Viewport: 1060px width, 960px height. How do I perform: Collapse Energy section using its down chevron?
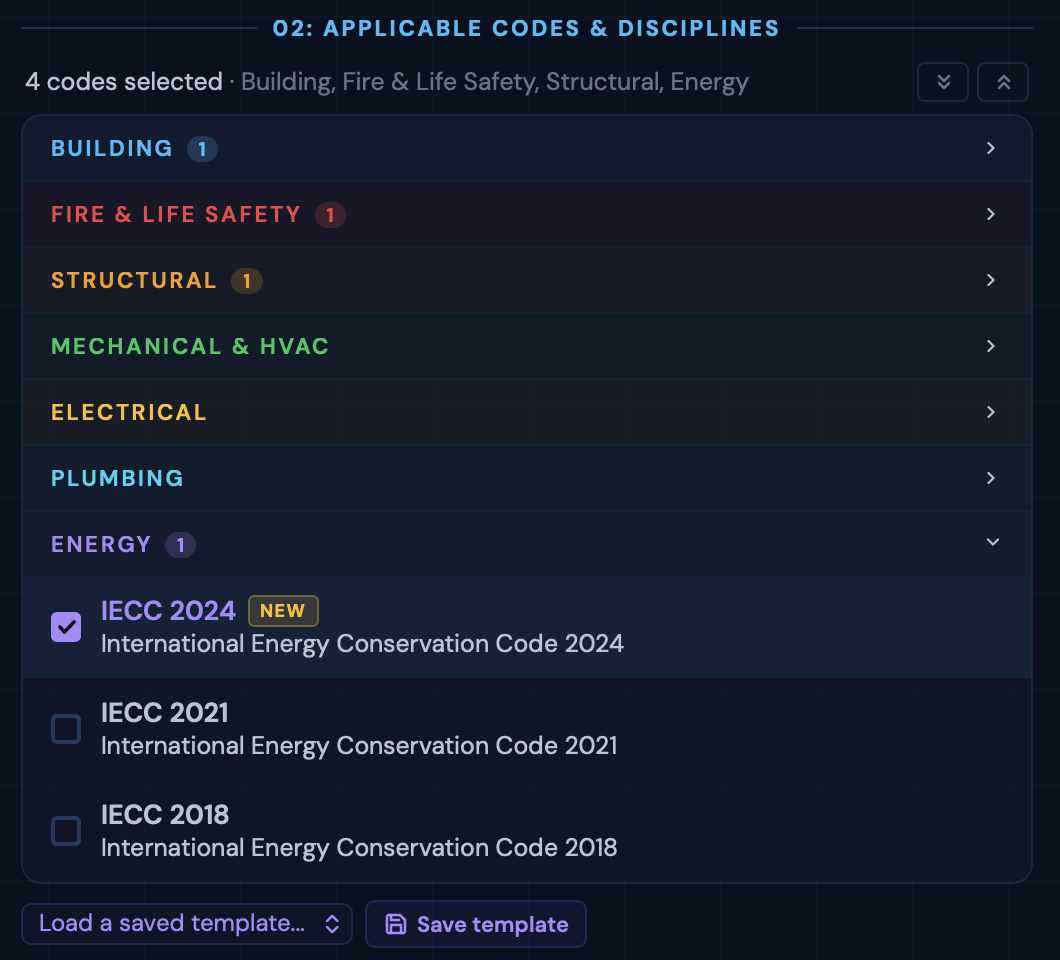tap(992, 542)
